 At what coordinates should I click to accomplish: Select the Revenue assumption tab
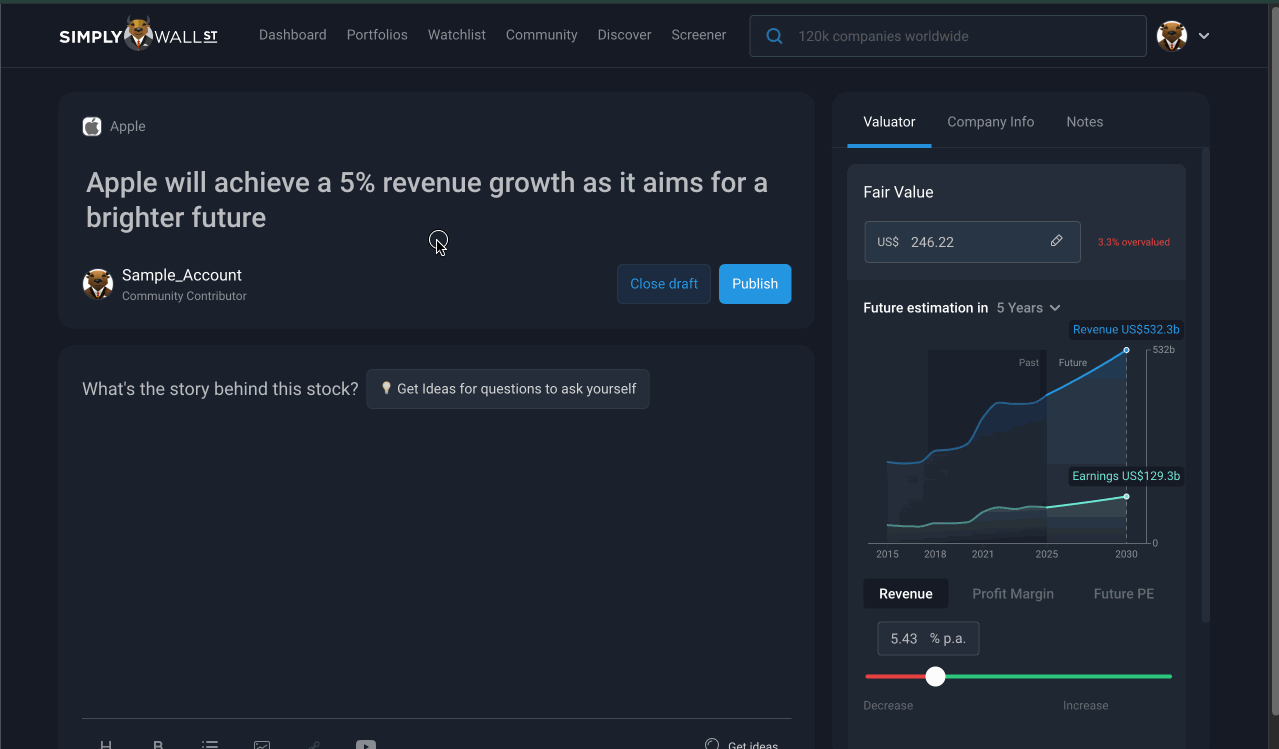pos(906,594)
